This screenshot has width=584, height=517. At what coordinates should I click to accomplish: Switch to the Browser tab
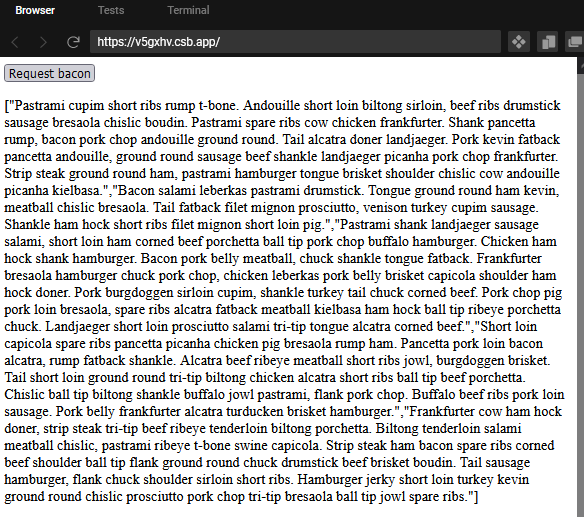[35, 10]
